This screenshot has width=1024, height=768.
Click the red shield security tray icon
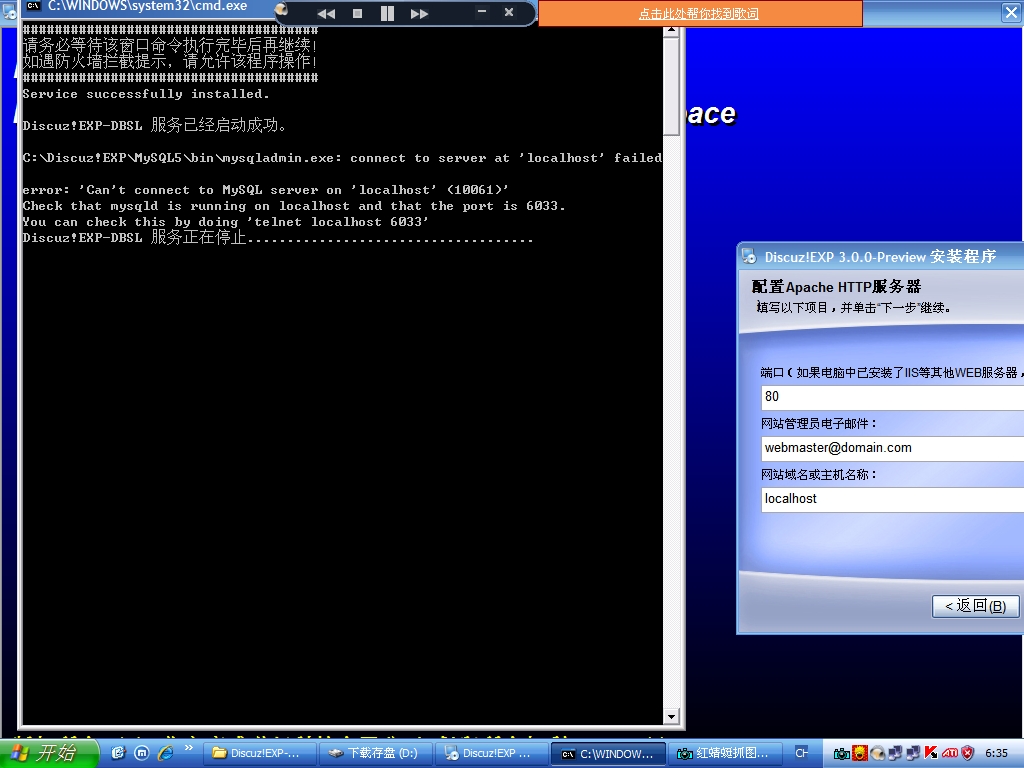pos(968,753)
